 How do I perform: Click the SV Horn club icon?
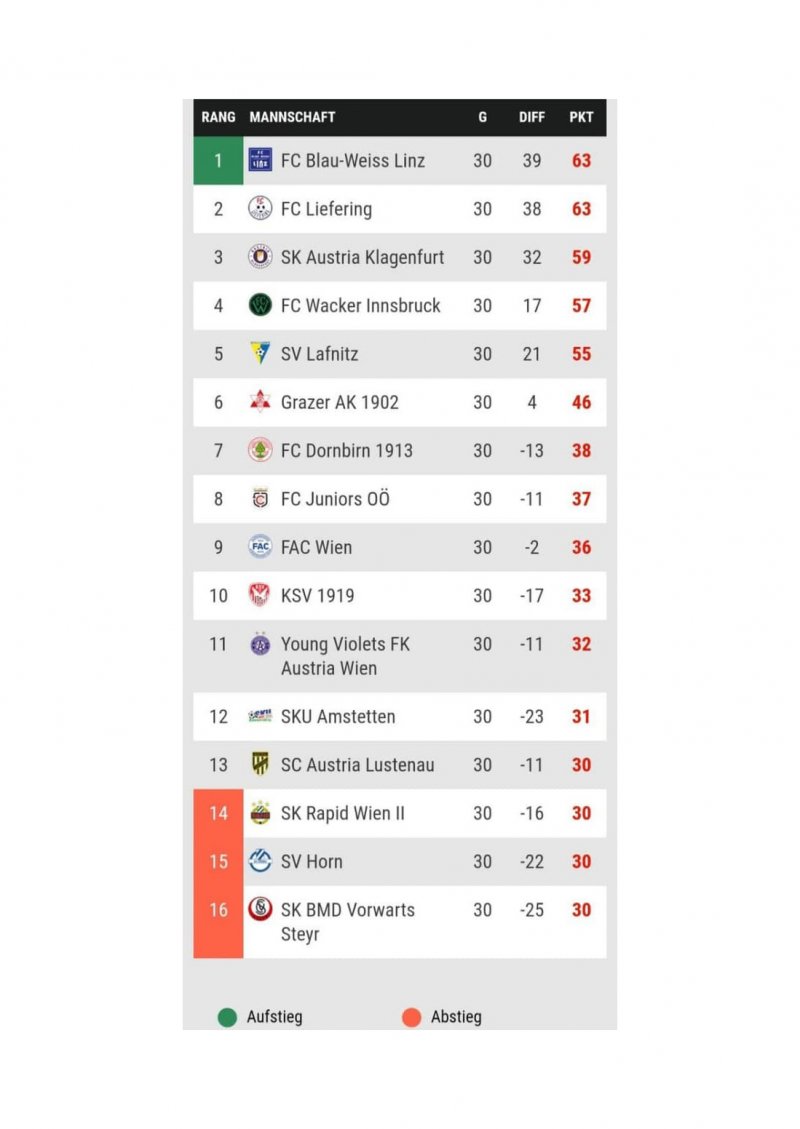point(260,861)
